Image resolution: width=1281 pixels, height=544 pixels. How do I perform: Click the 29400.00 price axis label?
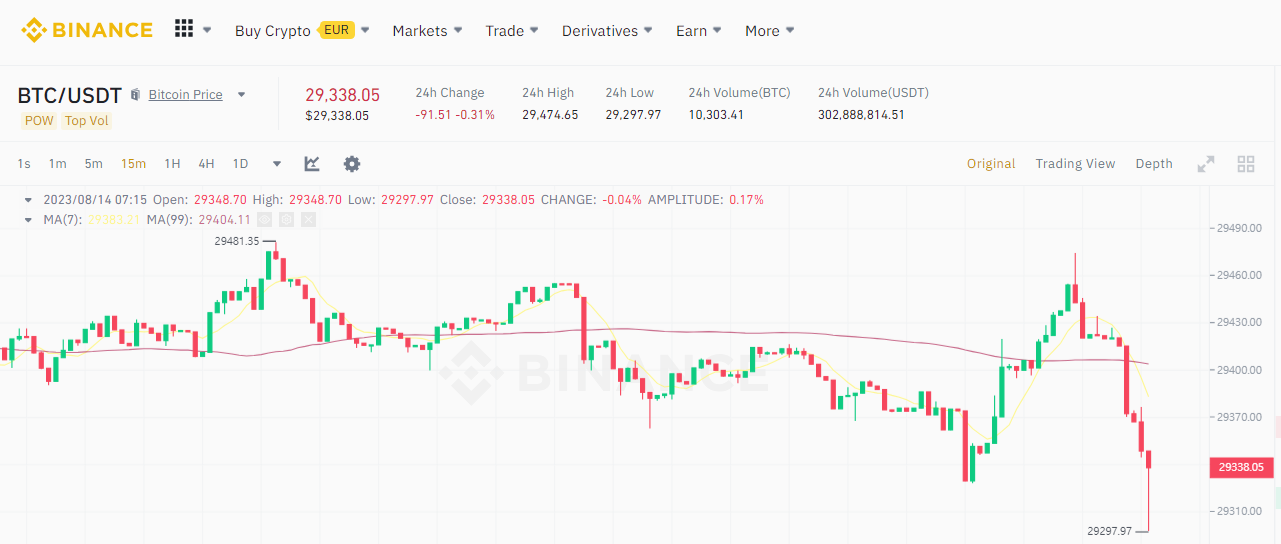1239,370
